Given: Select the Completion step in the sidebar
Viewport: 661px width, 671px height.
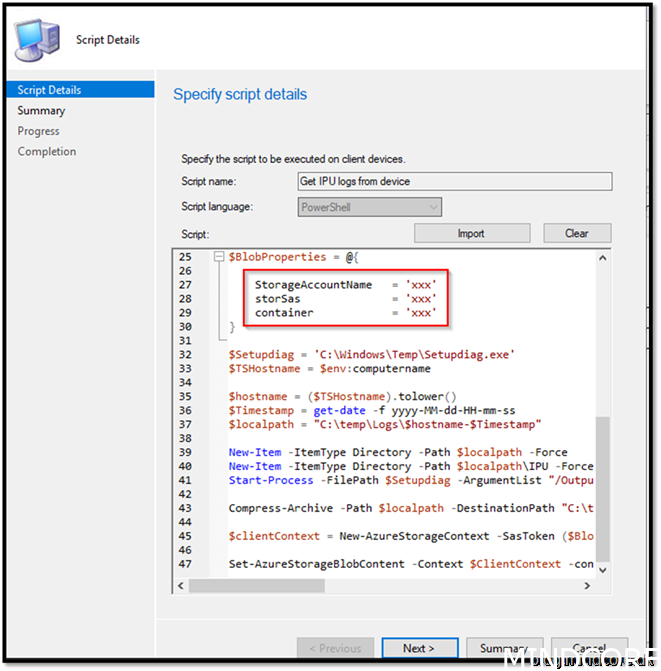Looking at the screenshot, I should click(x=46, y=152).
